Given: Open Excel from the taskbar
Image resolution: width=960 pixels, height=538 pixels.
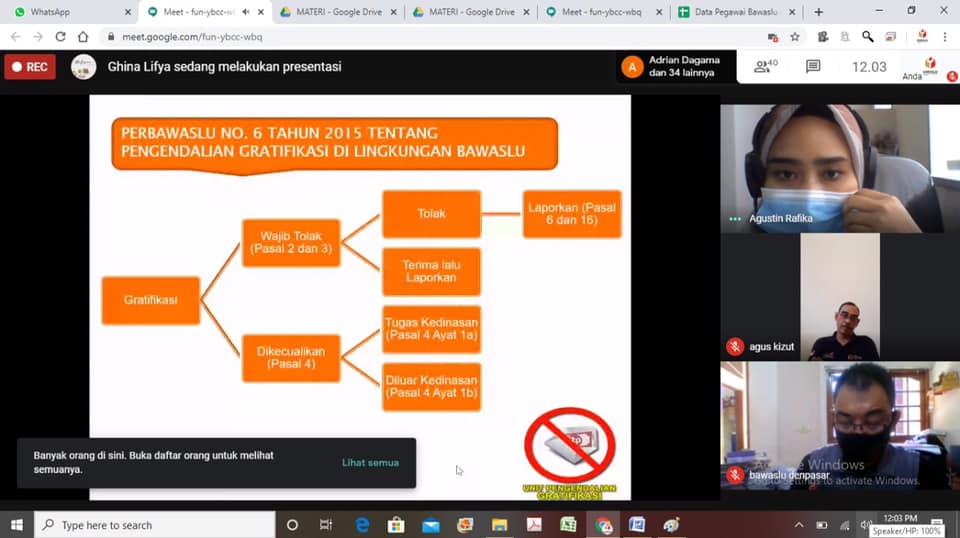Looking at the screenshot, I should point(568,525).
